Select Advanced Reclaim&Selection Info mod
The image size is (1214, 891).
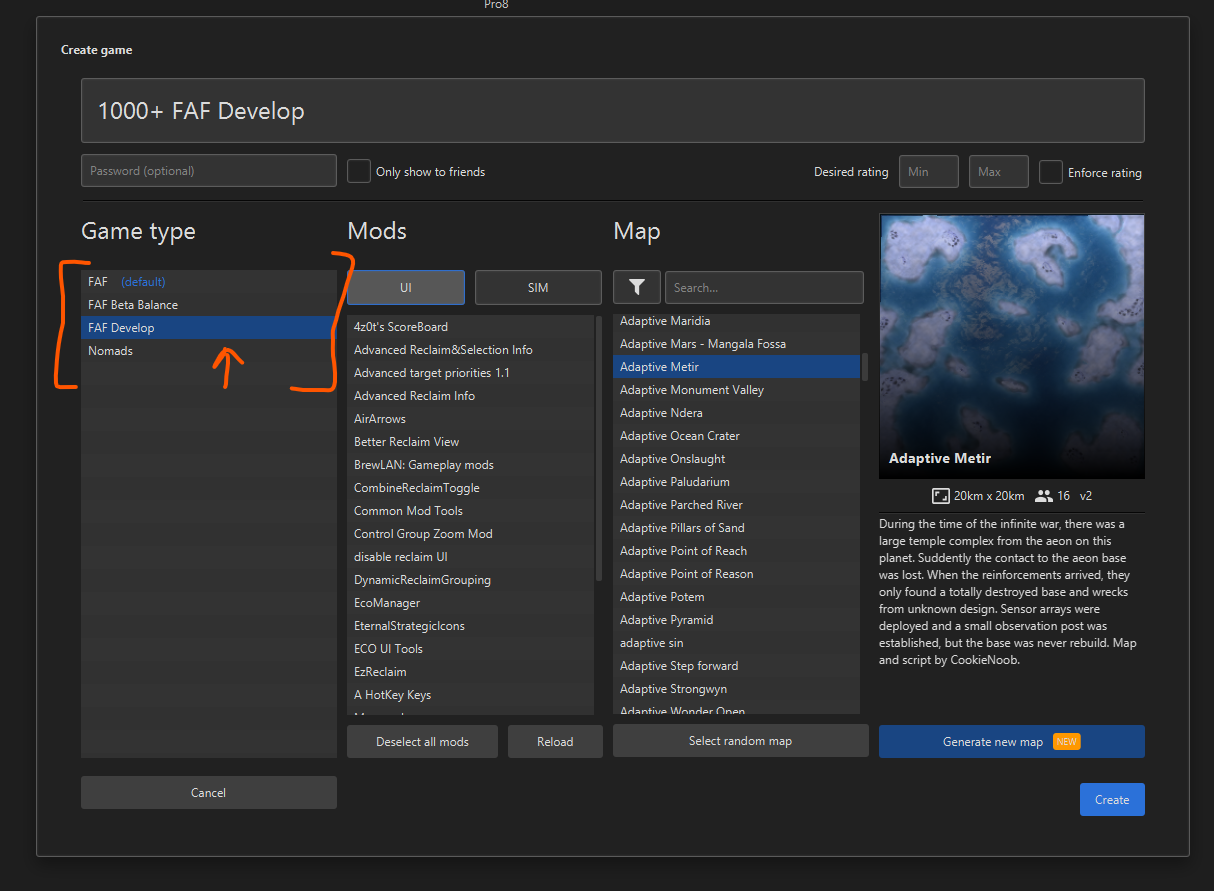(470, 350)
